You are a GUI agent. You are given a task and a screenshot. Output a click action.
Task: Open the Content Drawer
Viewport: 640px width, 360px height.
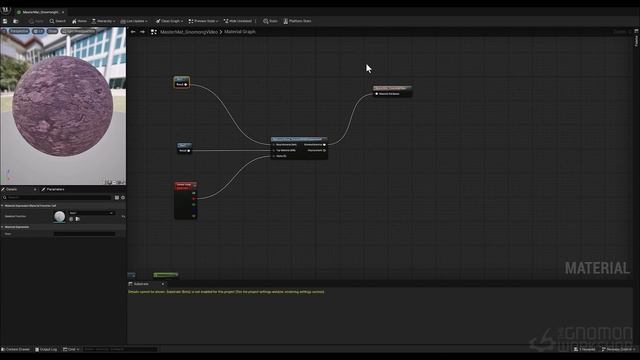[16, 349]
